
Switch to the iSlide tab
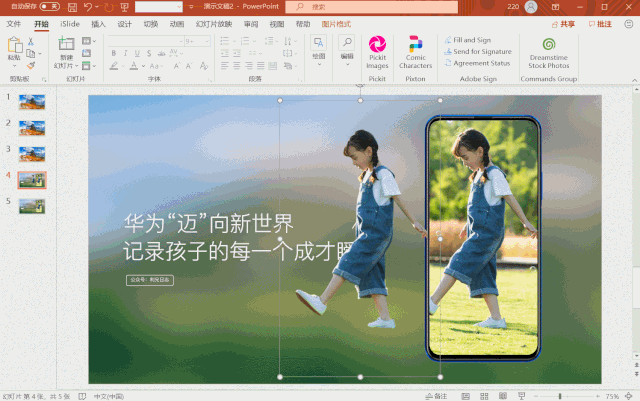tap(70, 24)
